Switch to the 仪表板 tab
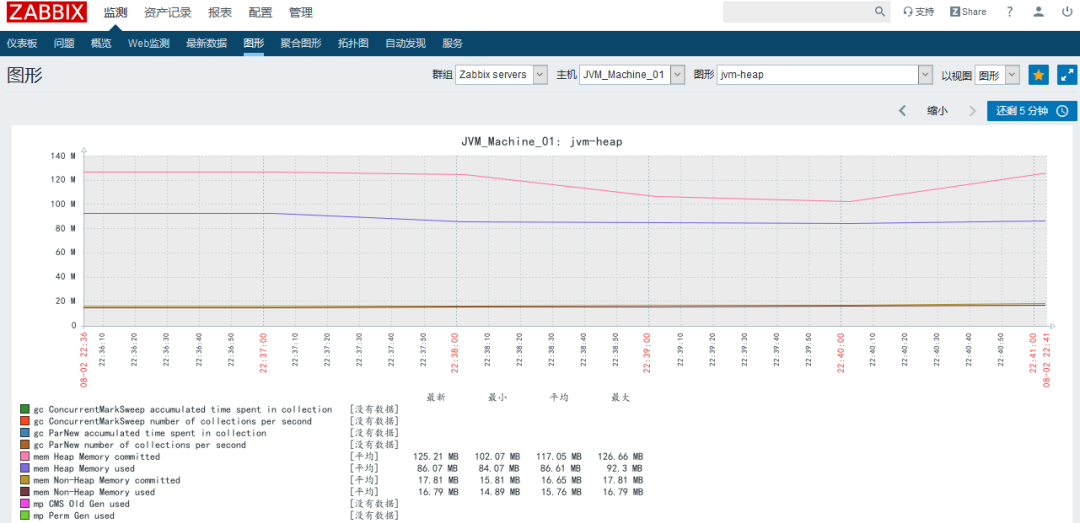Screen dimensions: 1080x523 pyautogui.click(x=22, y=43)
